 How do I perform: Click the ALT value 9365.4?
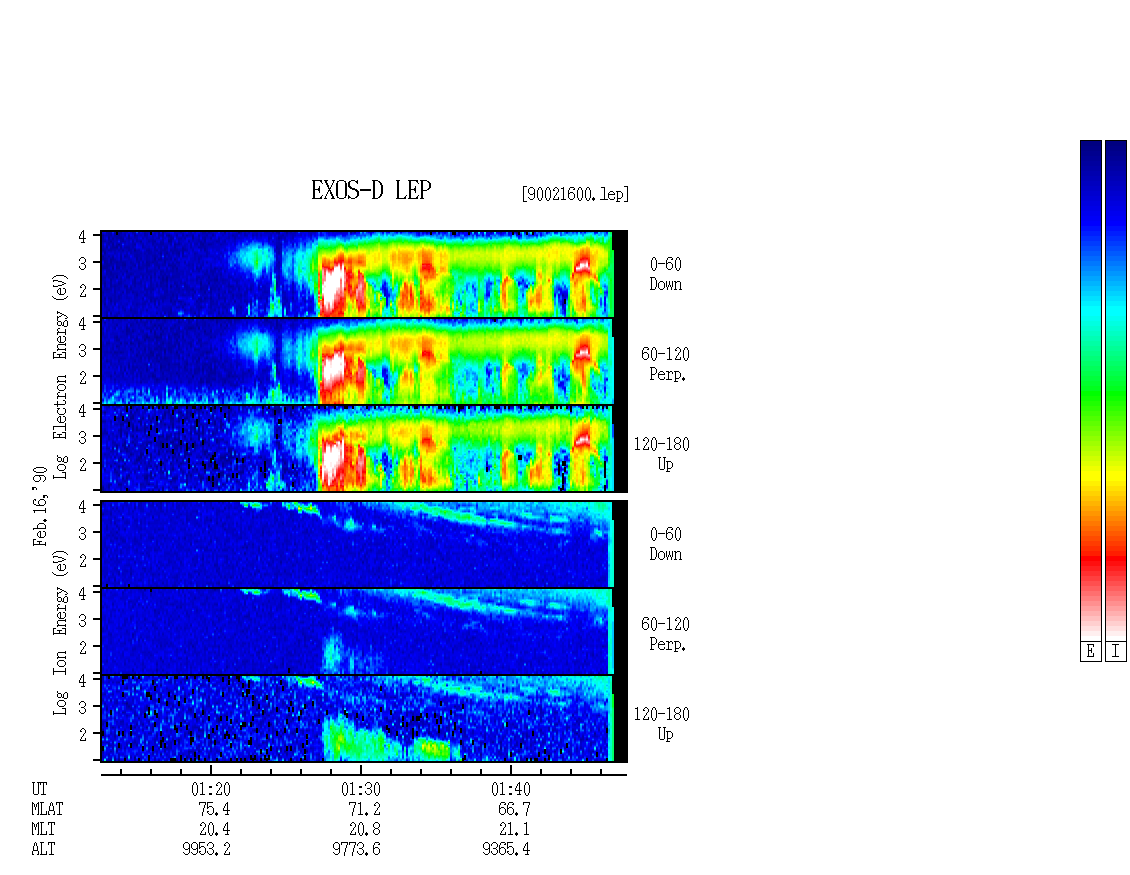[506, 849]
